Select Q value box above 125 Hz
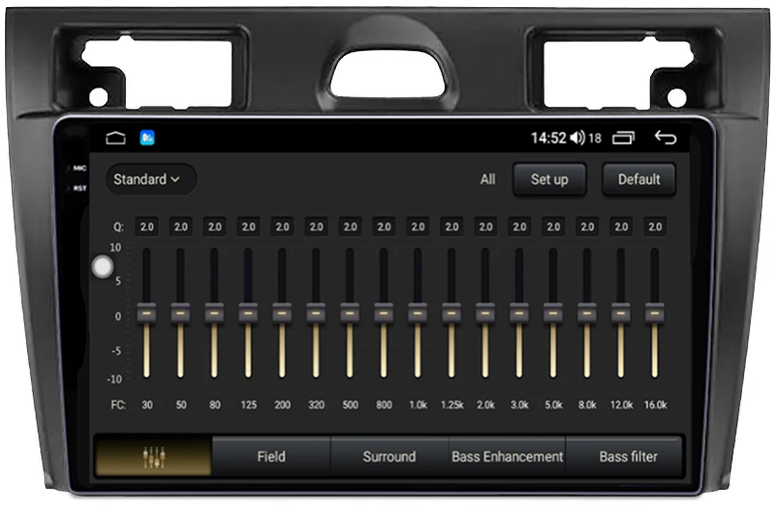Viewport: 777px width, 507px height. (248, 227)
